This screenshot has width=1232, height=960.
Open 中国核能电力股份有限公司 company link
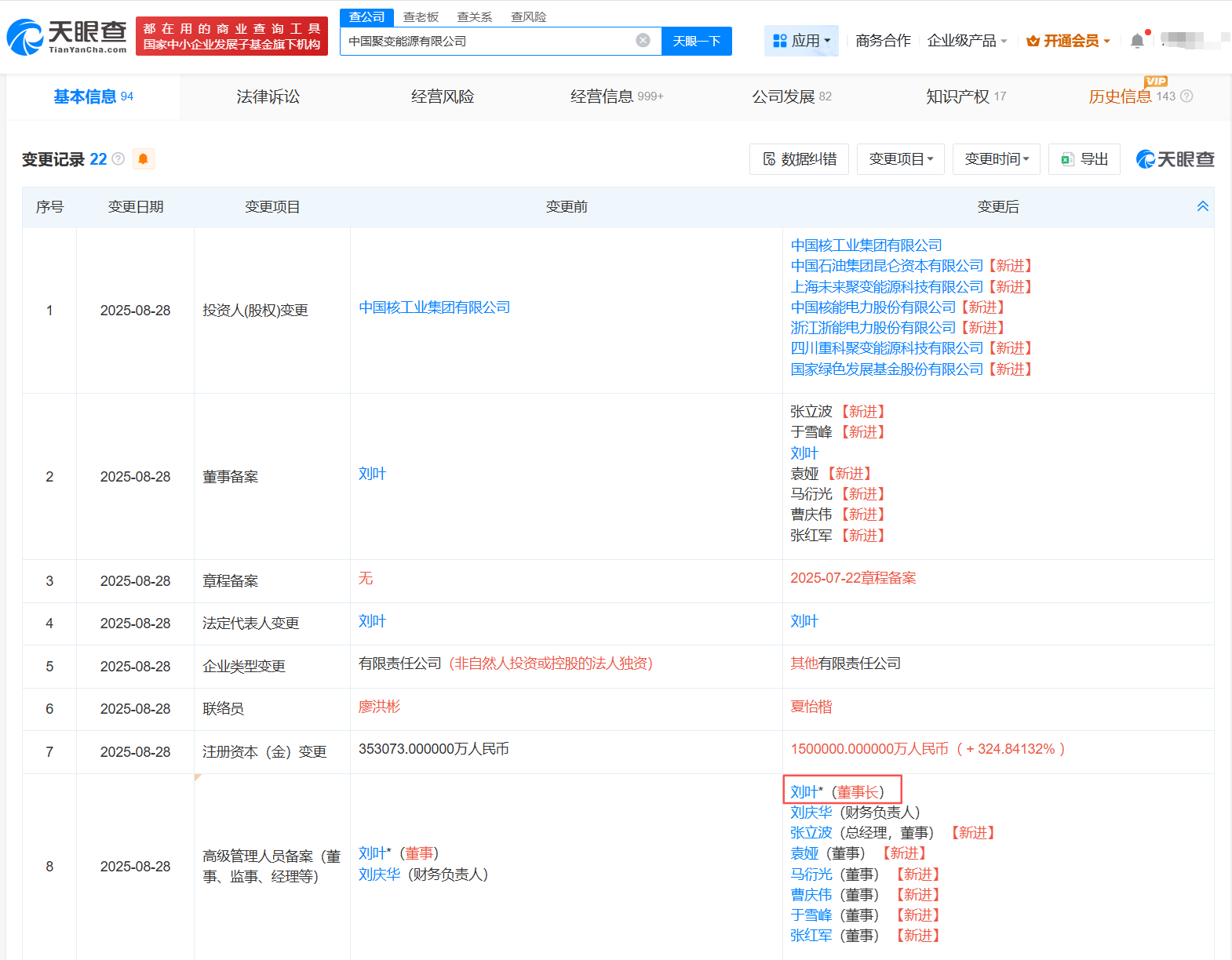pos(873,307)
